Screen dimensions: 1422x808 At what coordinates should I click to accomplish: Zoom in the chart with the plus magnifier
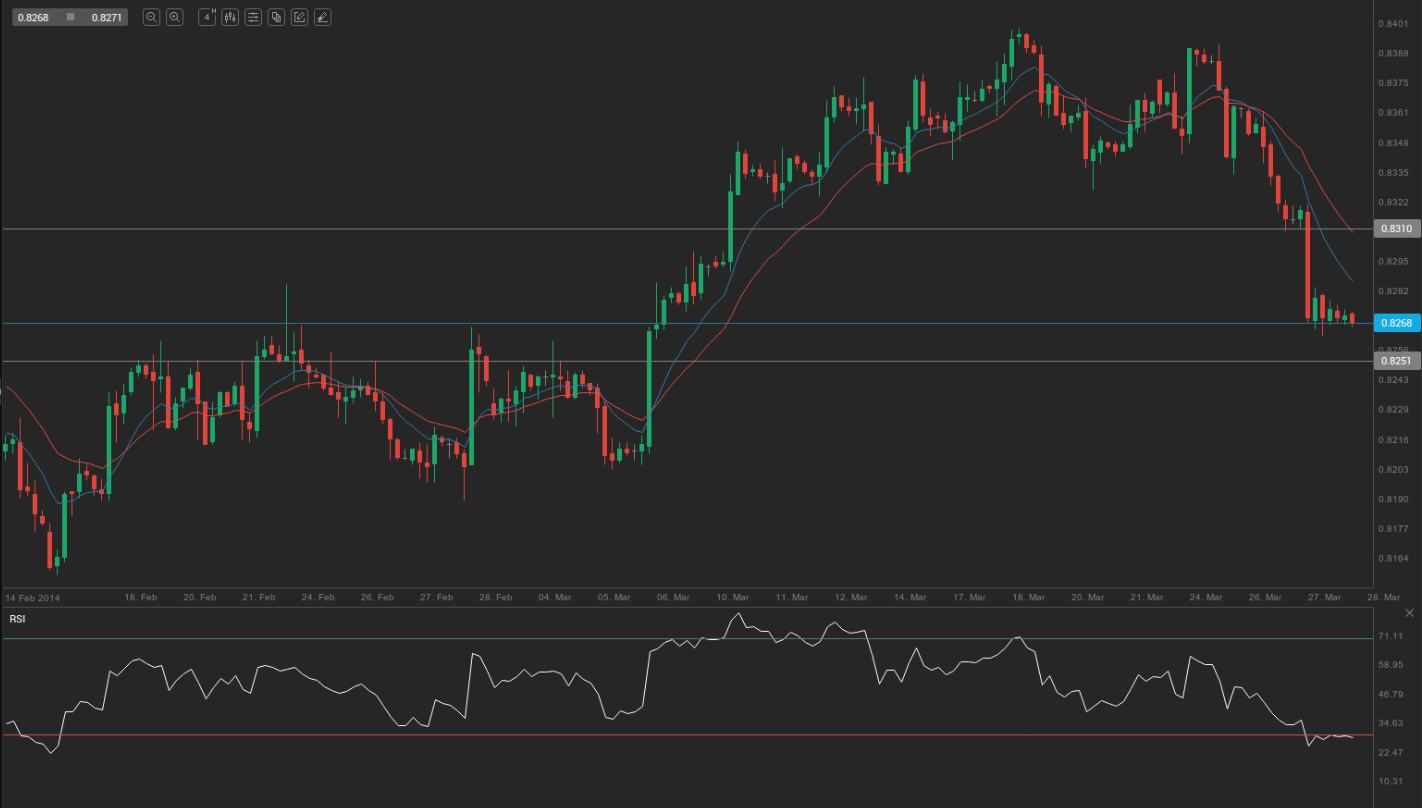[x=174, y=17]
